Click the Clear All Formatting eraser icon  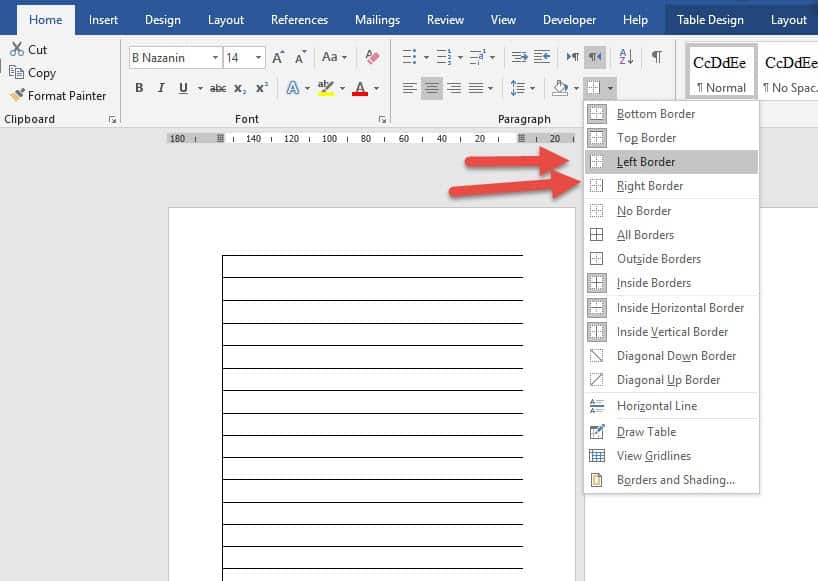372,57
